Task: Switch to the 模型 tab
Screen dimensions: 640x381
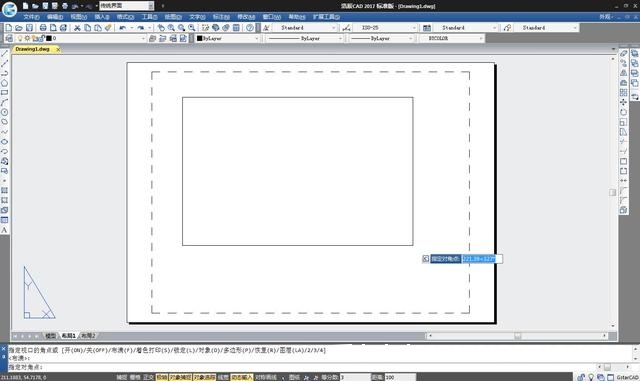Action: [51, 336]
